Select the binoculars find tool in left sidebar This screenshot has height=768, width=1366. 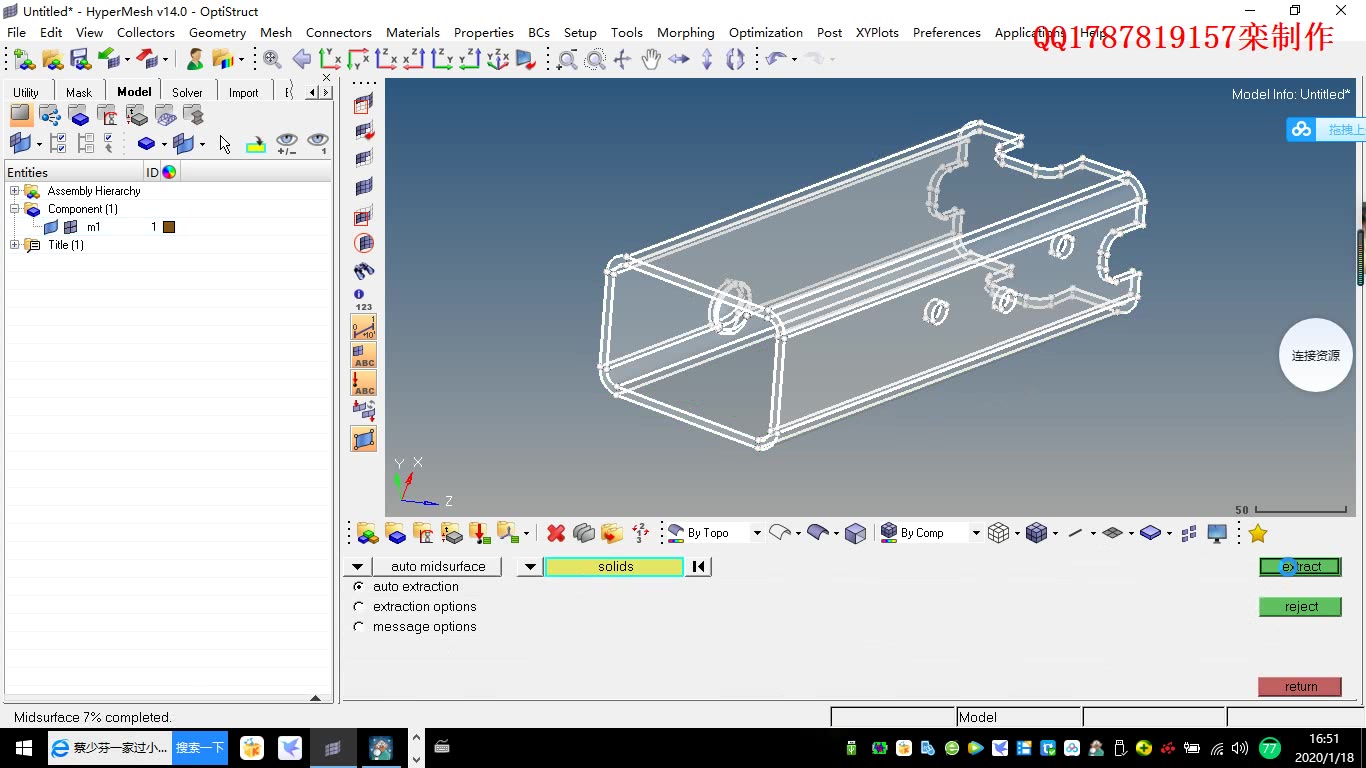pos(362,270)
